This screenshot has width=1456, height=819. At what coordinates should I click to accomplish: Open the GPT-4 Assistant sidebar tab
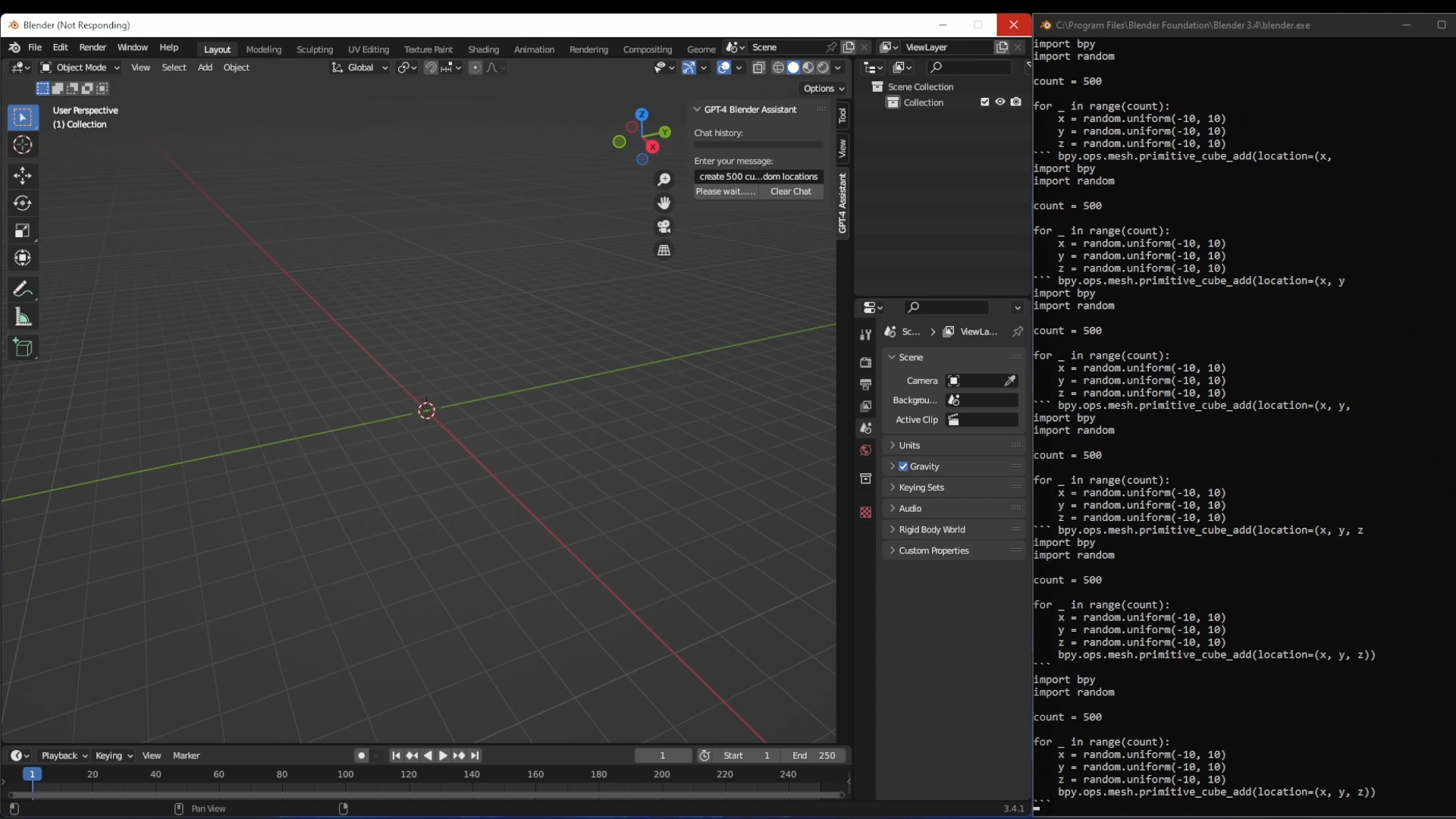[x=843, y=203]
